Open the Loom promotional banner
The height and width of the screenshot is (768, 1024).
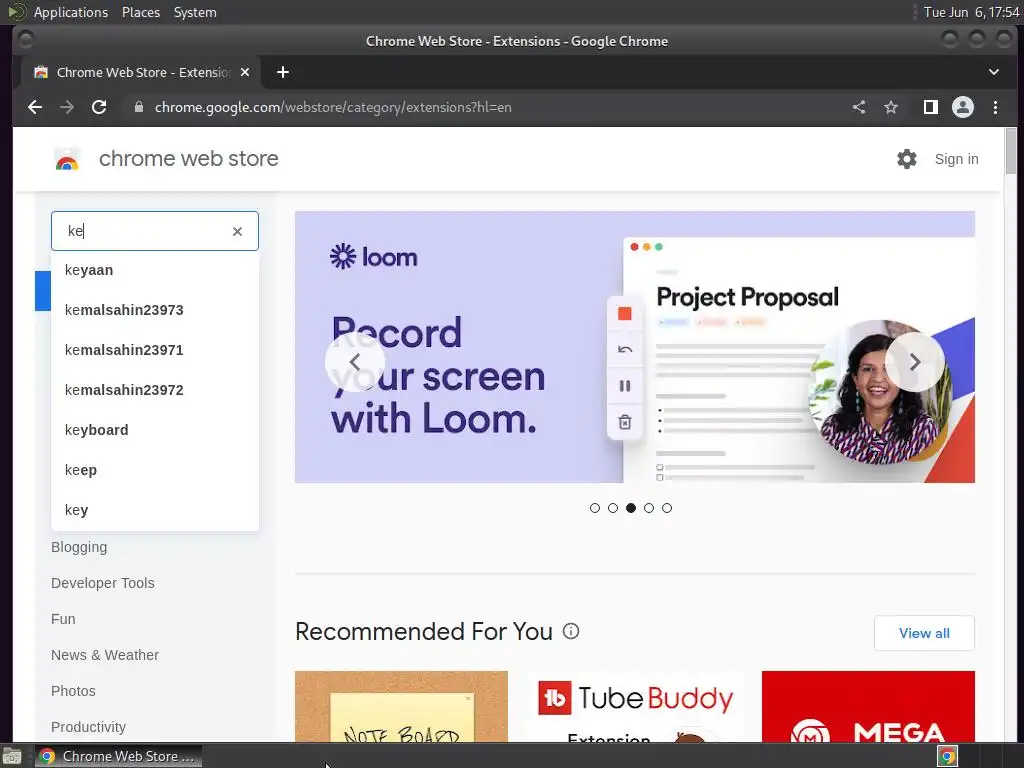pyautogui.click(x=635, y=347)
